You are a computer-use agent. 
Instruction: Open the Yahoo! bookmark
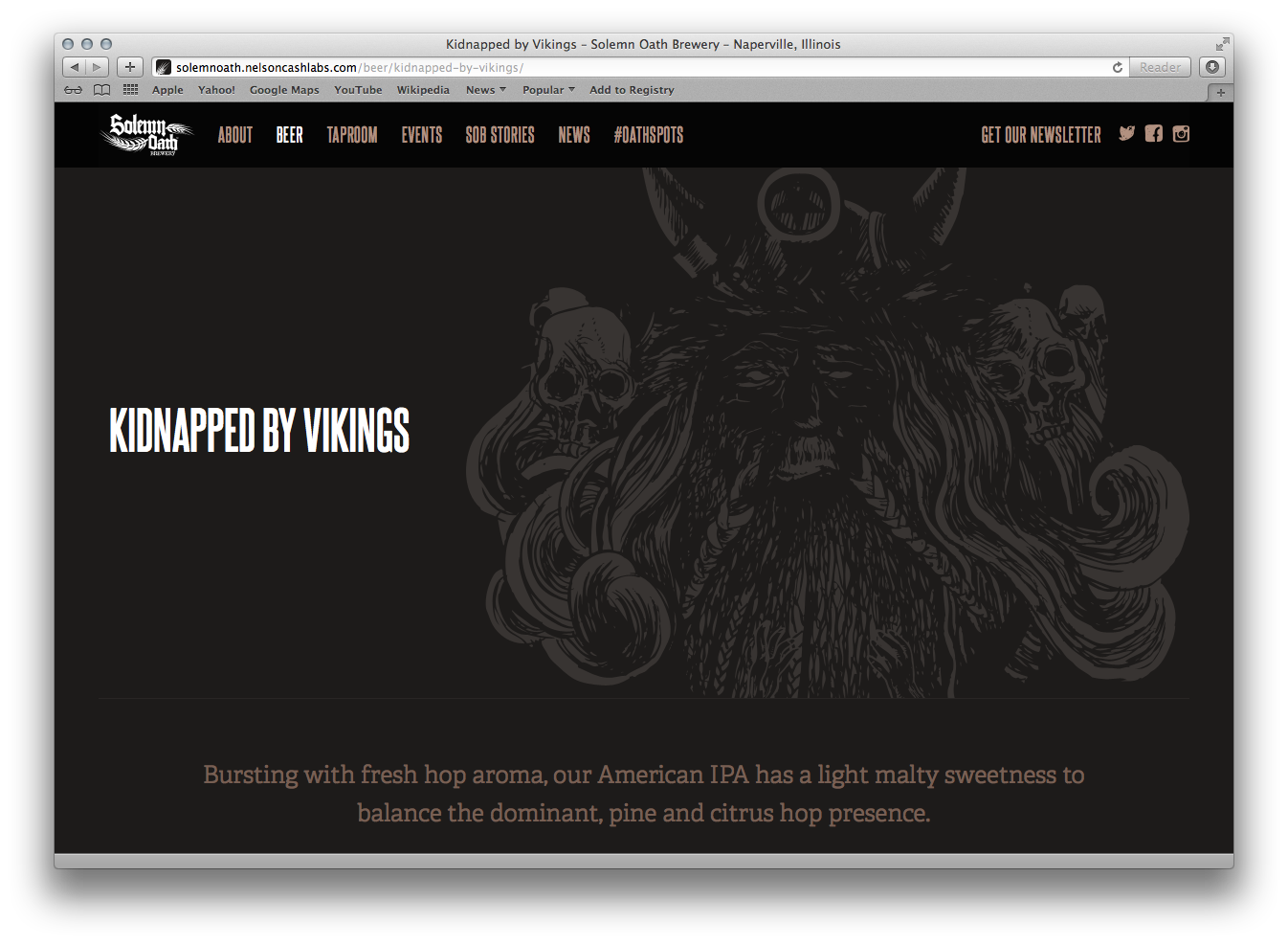tap(216, 90)
